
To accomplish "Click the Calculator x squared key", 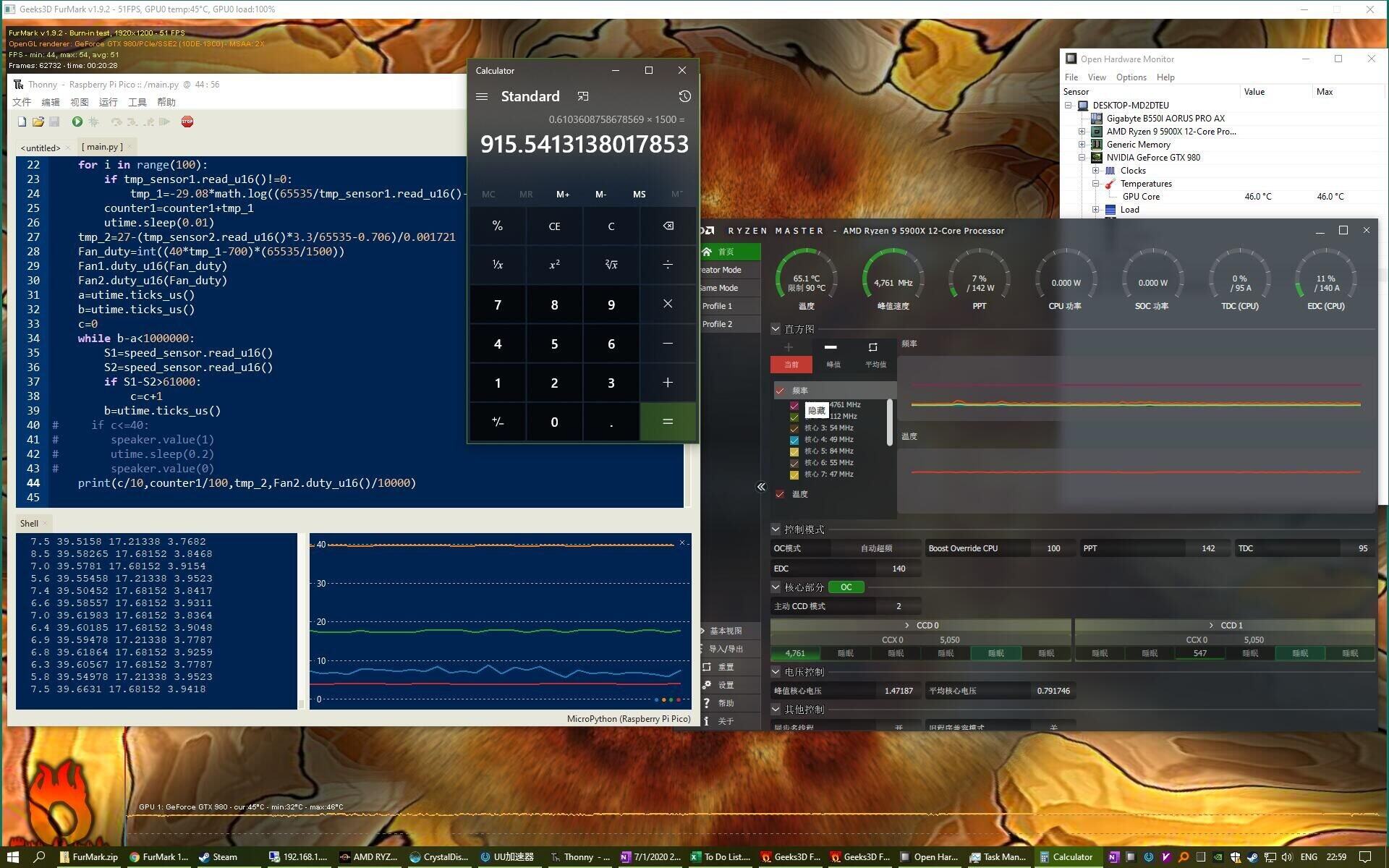I will click(x=554, y=265).
